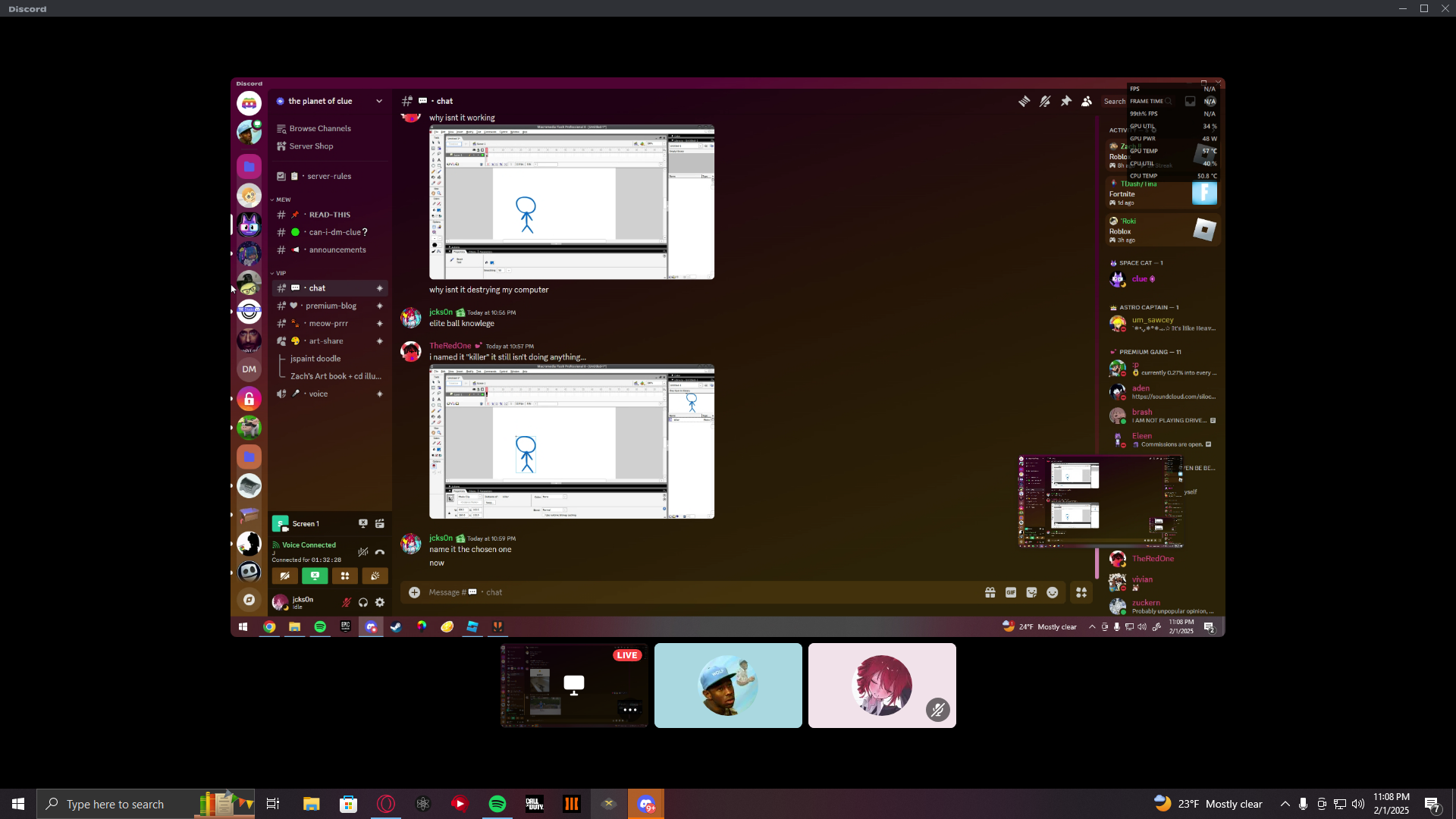This screenshot has height=819, width=1456.
Task: Open Server Shop
Action: coord(310,146)
